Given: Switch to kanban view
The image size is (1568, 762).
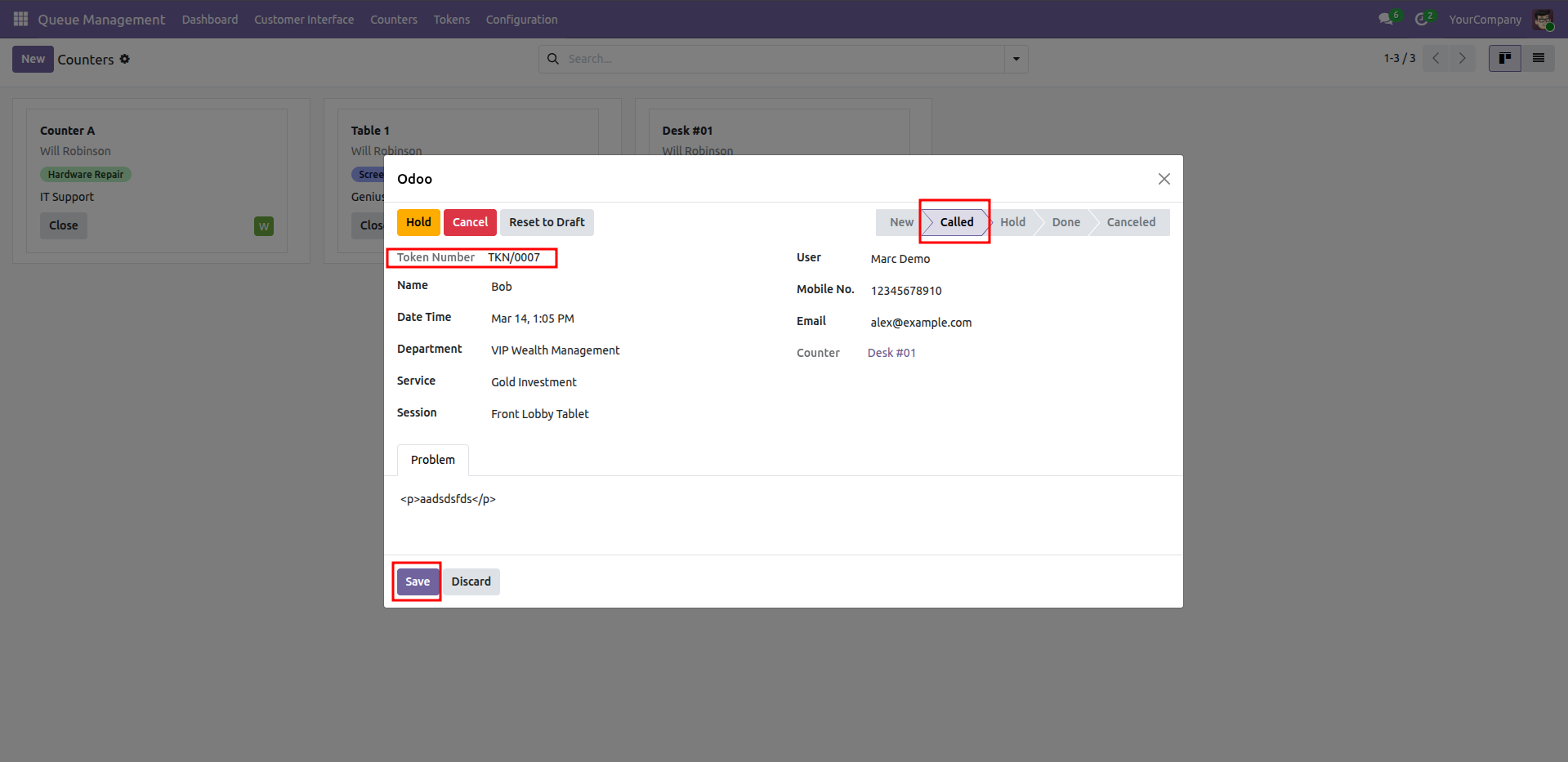Looking at the screenshot, I should click(x=1504, y=58).
